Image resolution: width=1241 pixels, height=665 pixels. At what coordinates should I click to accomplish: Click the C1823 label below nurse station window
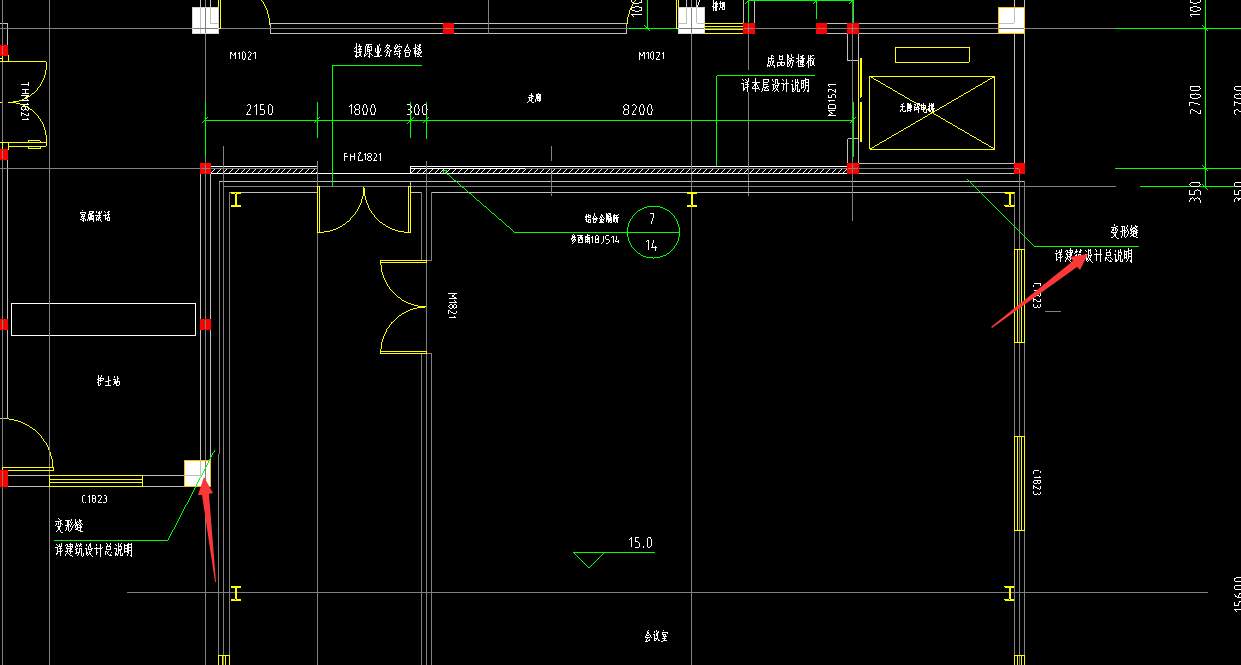tap(94, 497)
